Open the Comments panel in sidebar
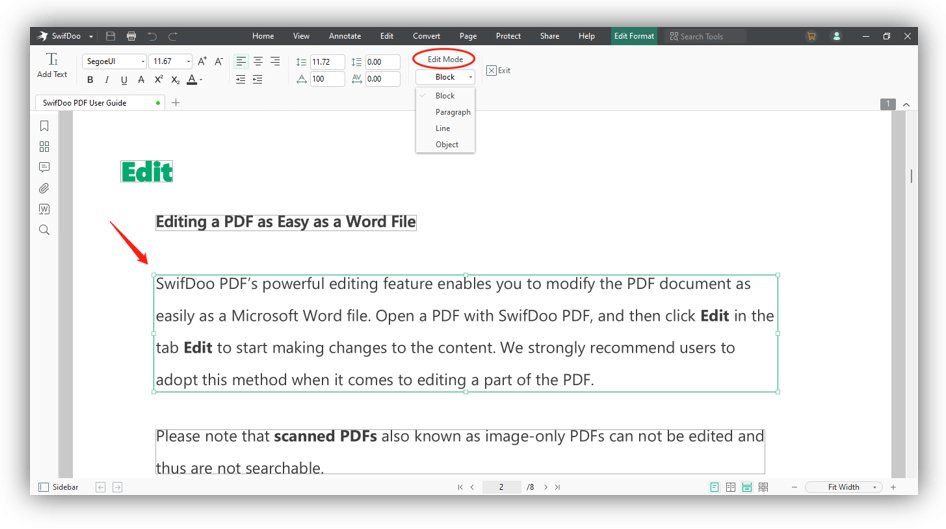This screenshot has height=529, width=946. [x=44, y=167]
